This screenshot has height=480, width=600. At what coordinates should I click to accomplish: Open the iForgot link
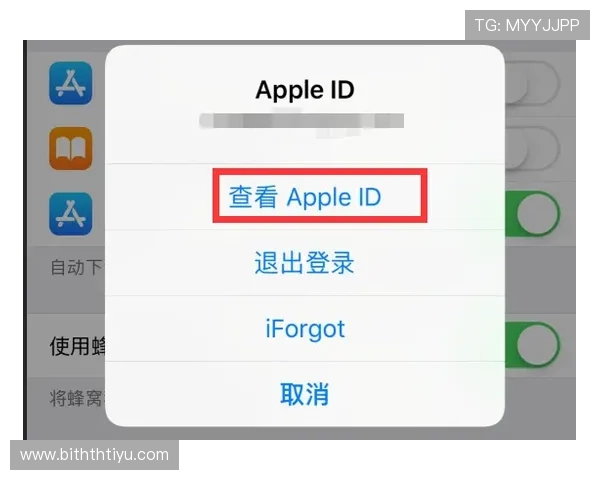coord(305,329)
